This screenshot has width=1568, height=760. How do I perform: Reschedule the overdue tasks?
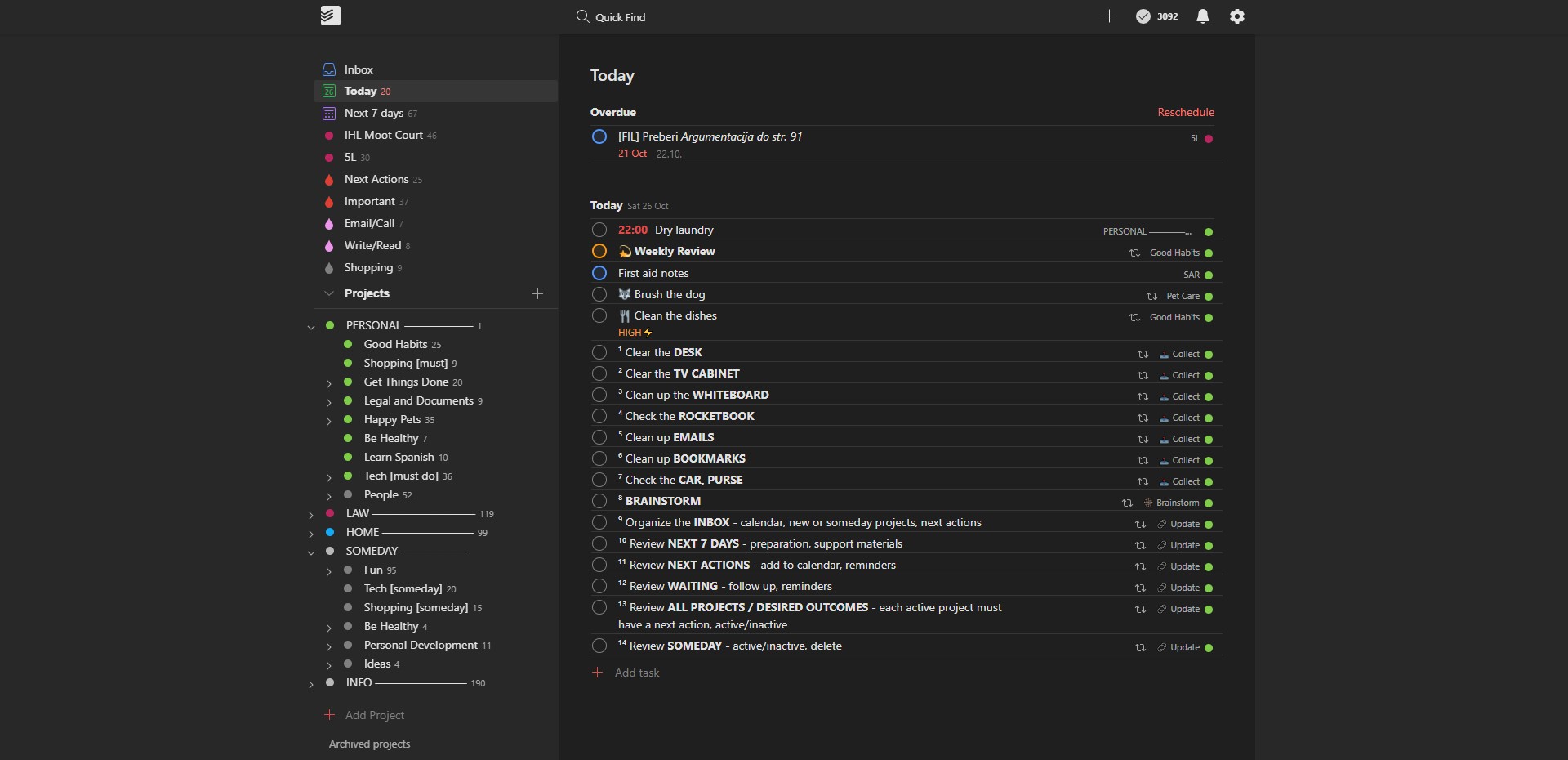[x=1186, y=112]
